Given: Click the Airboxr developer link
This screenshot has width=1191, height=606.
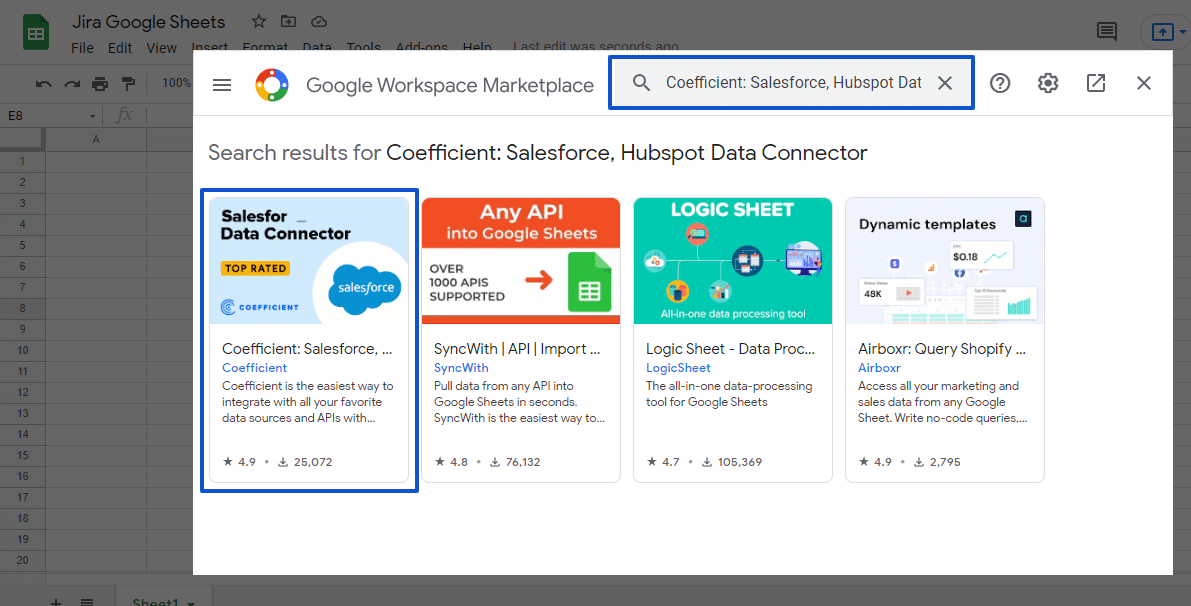Looking at the screenshot, I should pyautogui.click(x=880, y=368).
